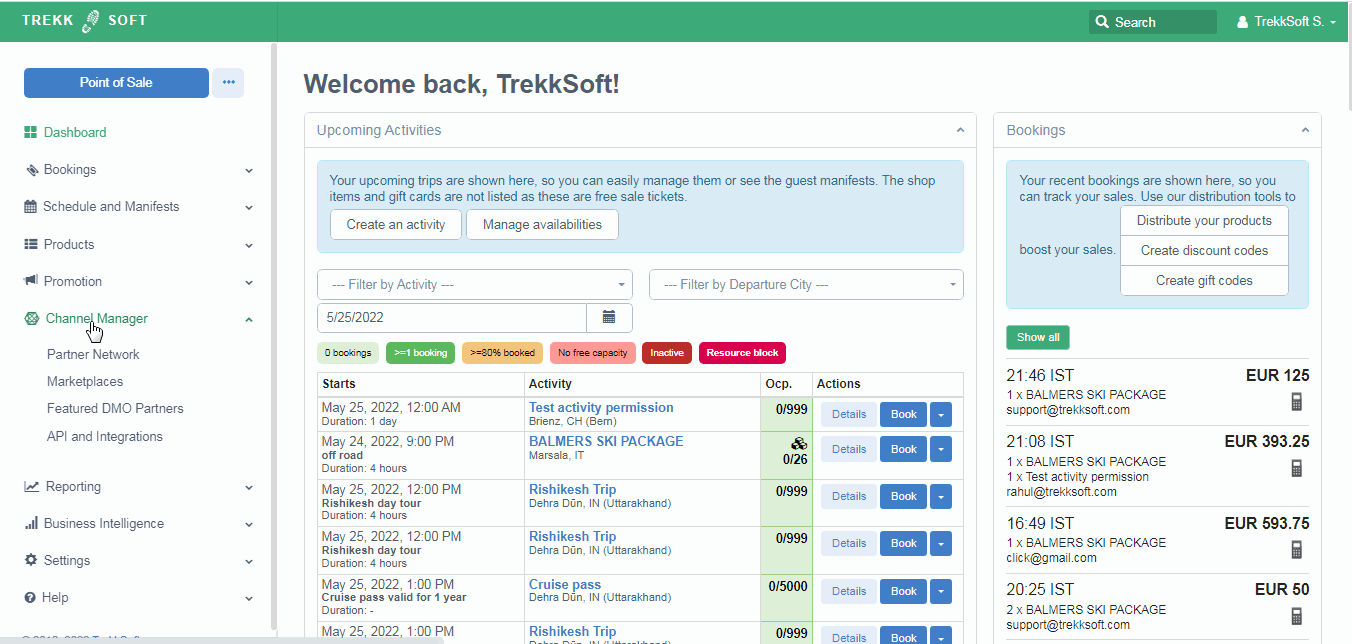Collapse the Upcoming Activities panel
The width and height of the screenshot is (1352, 644).
[960, 130]
